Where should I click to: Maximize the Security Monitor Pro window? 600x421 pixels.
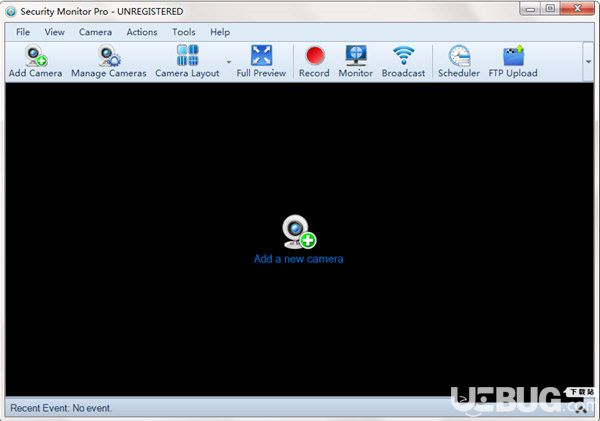(550, 9)
